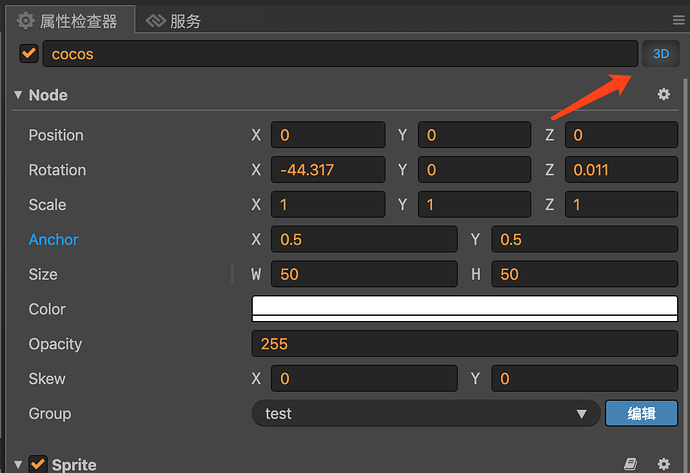The width and height of the screenshot is (690, 473).
Task: Click the 编辑 group button
Action: coord(641,413)
